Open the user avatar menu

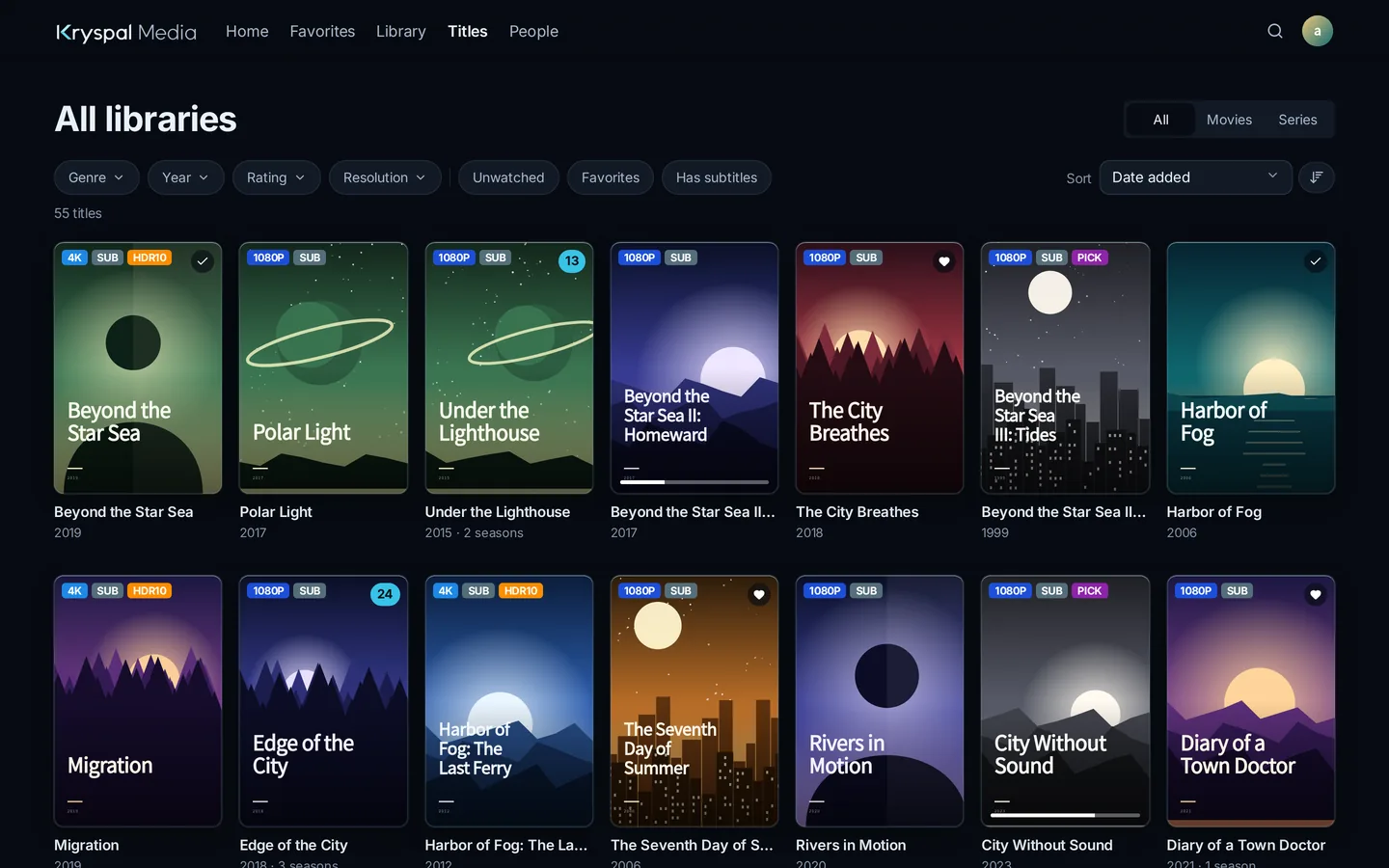pos(1317,31)
